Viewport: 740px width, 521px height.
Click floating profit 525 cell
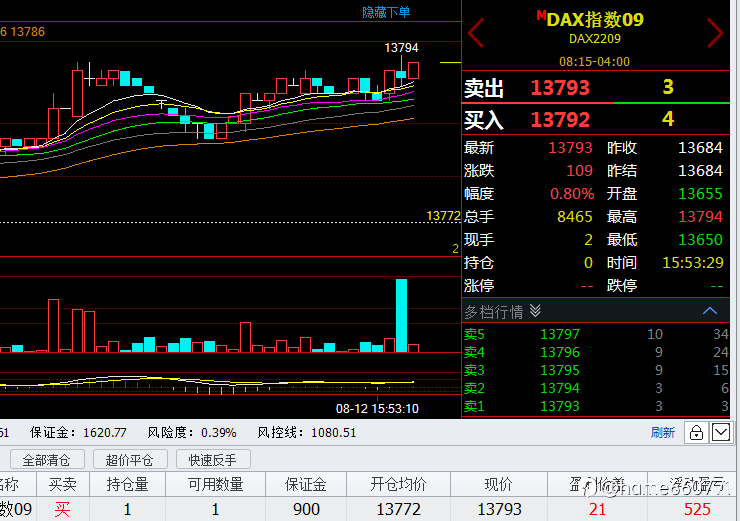click(697, 509)
